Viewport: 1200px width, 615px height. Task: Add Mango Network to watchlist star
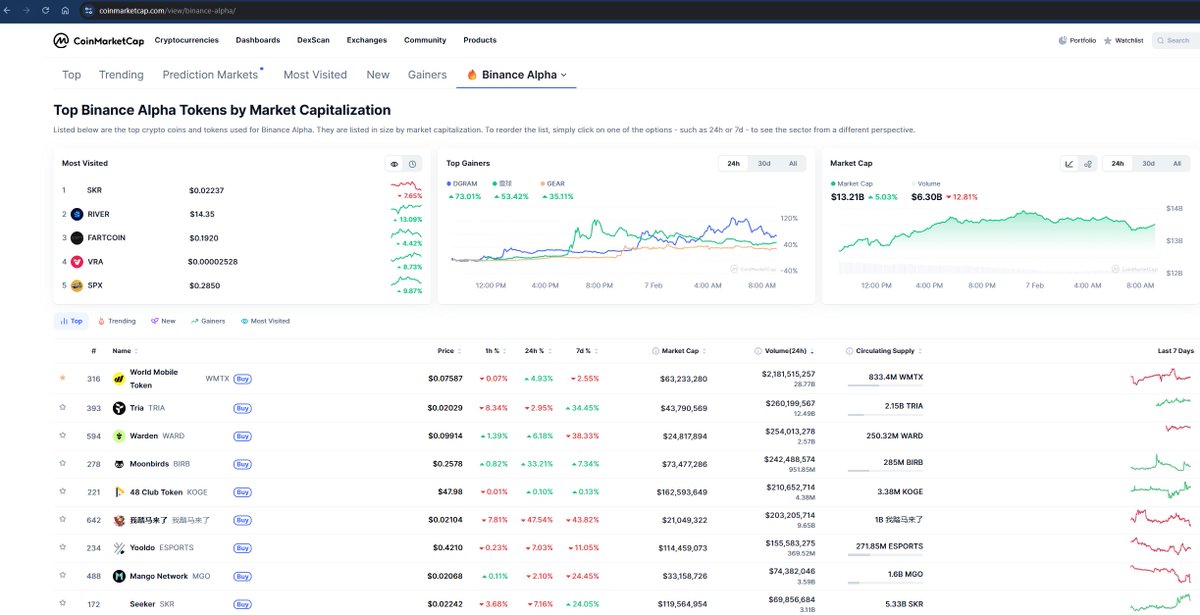62,575
